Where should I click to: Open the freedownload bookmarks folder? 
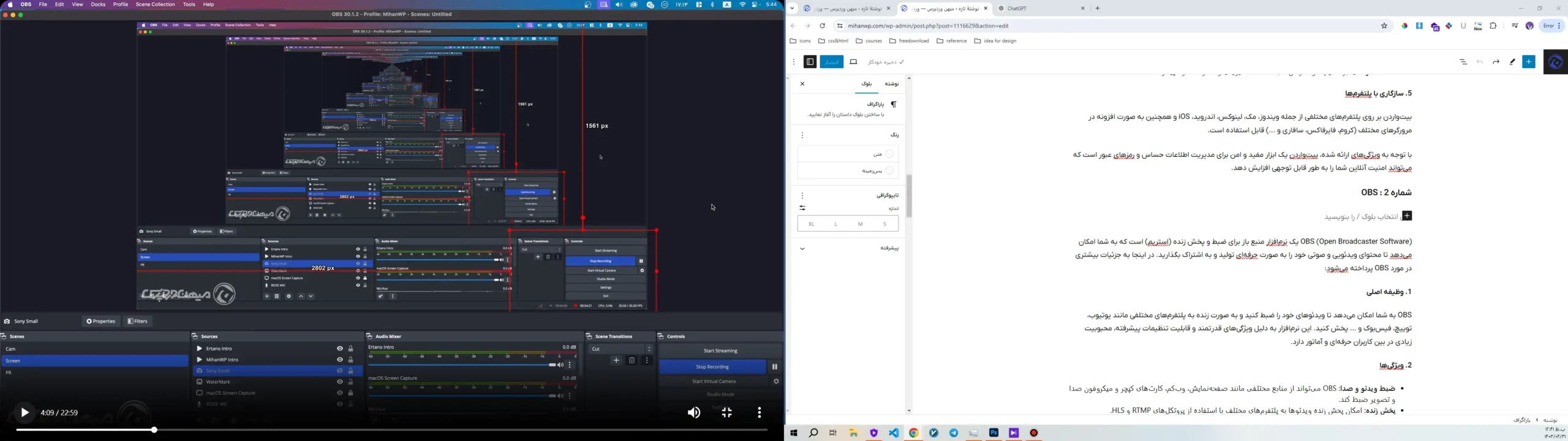pos(910,41)
